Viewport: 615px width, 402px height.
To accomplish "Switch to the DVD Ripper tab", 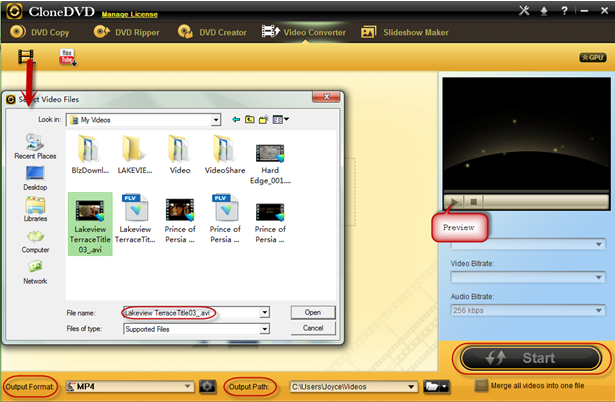I will pyautogui.click(x=126, y=32).
